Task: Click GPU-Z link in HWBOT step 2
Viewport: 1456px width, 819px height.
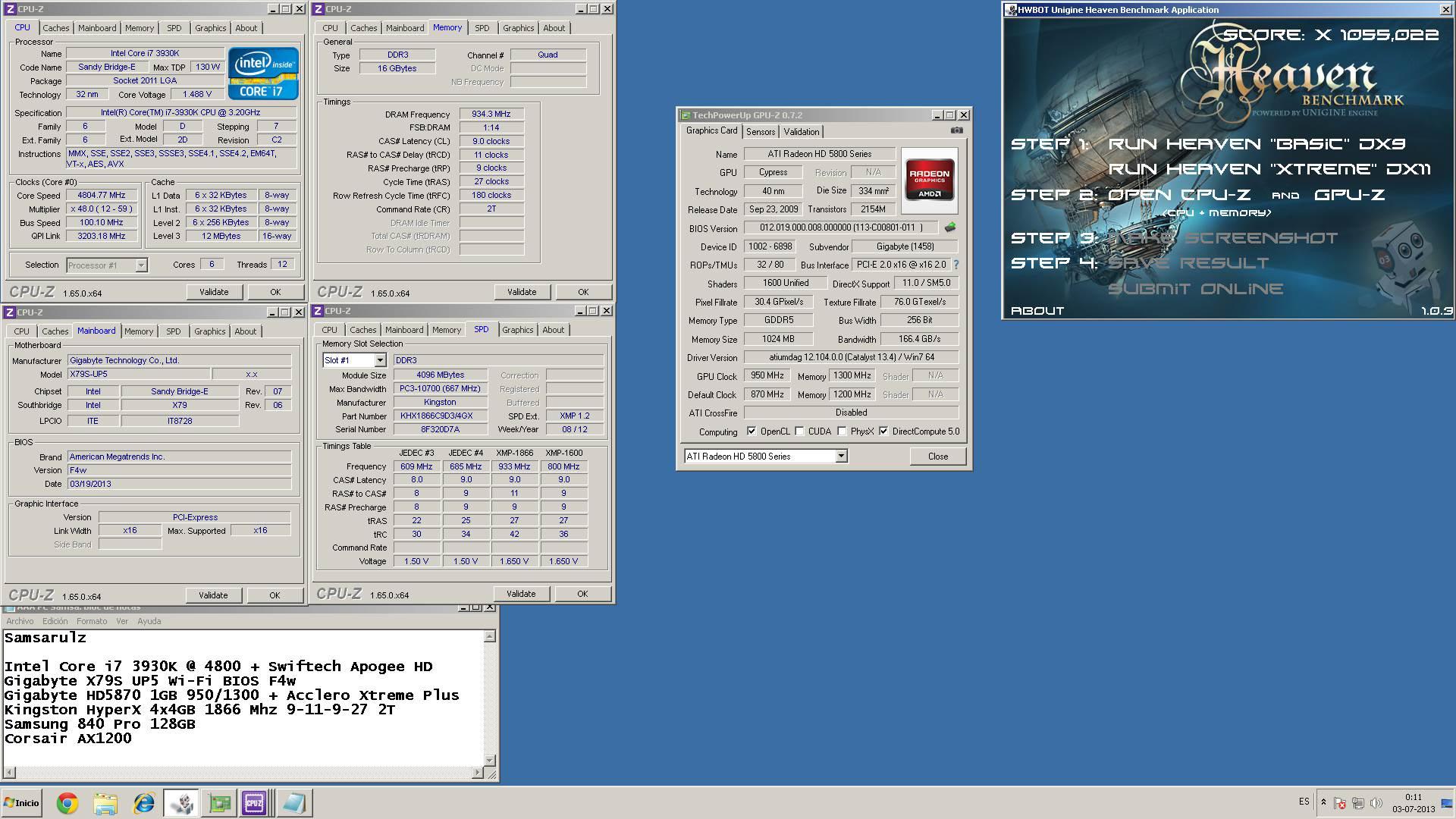Action: pos(1349,195)
